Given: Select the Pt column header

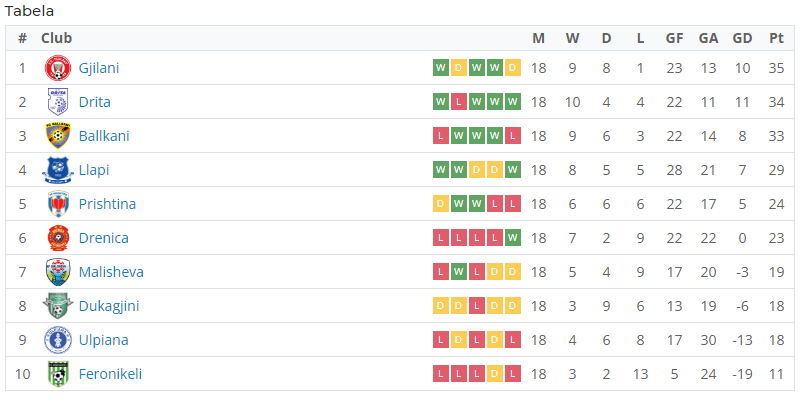Looking at the screenshot, I should [x=776, y=38].
